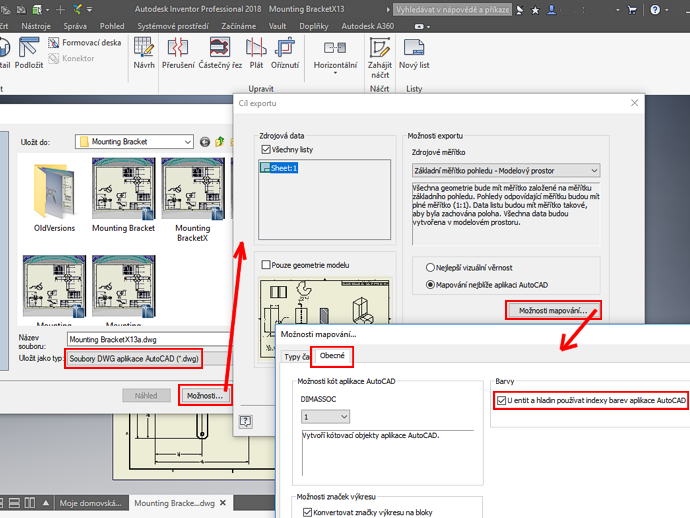Open the Uložit do folder dropdown
This screenshot has height=518, width=690.
(134, 142)
